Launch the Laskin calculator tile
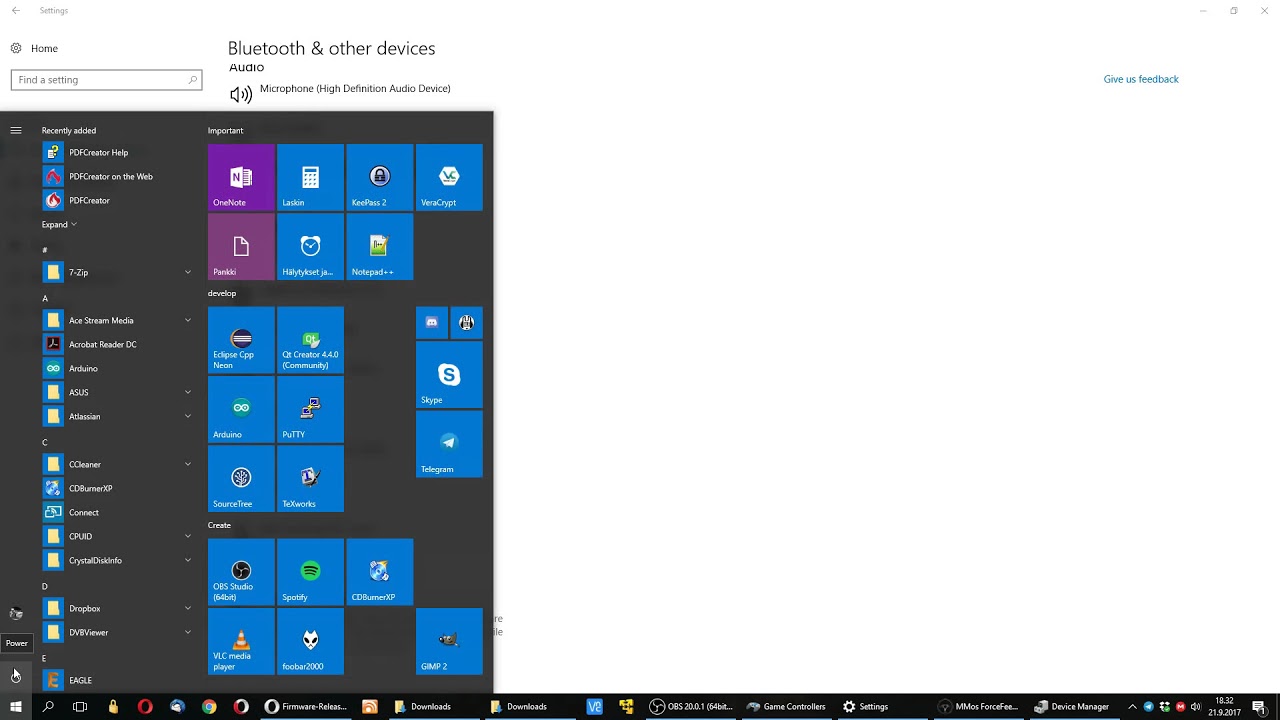 click(x=310, y=177)
